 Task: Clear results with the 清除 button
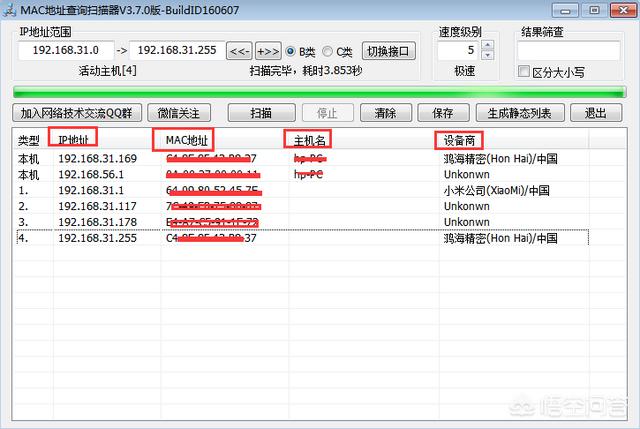[386, 113]
